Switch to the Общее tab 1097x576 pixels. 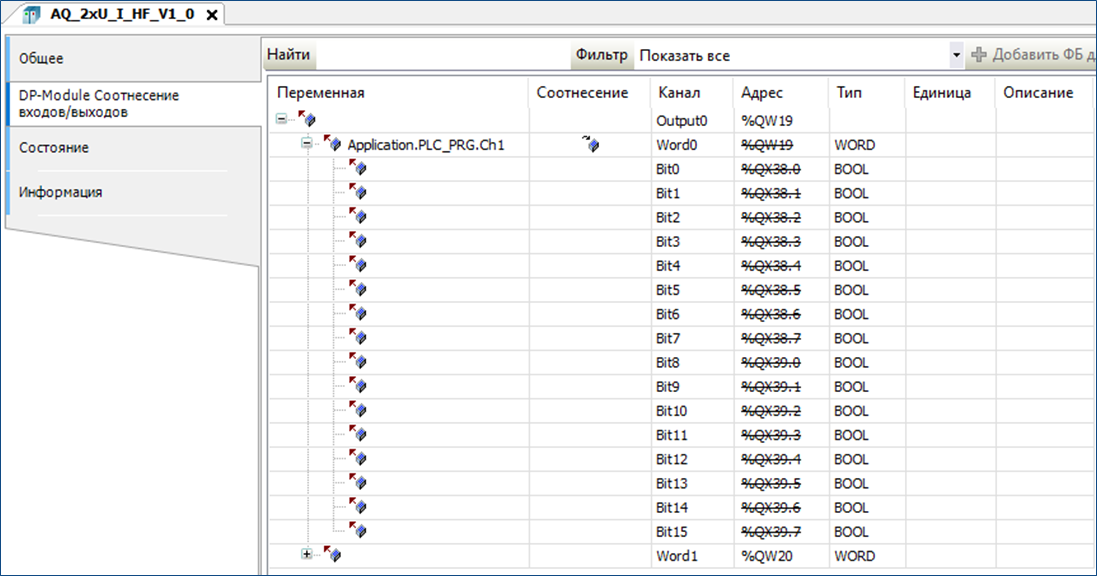pyautogui.click(x=42, y=59)
